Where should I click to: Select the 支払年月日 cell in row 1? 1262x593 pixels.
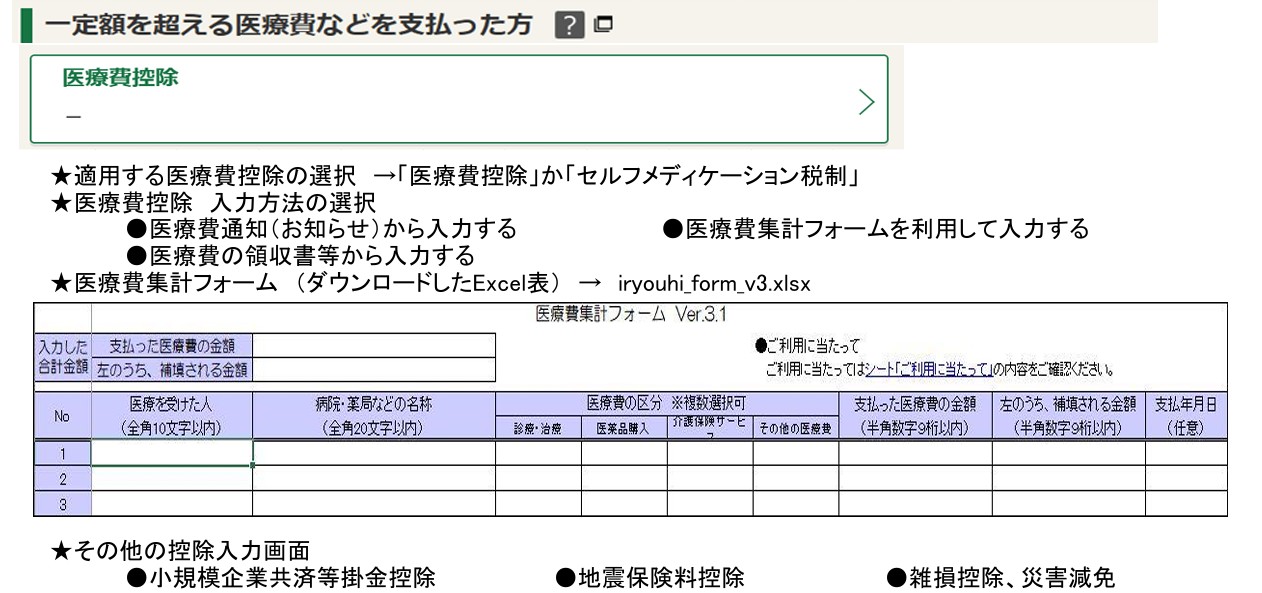[1185, 453]
